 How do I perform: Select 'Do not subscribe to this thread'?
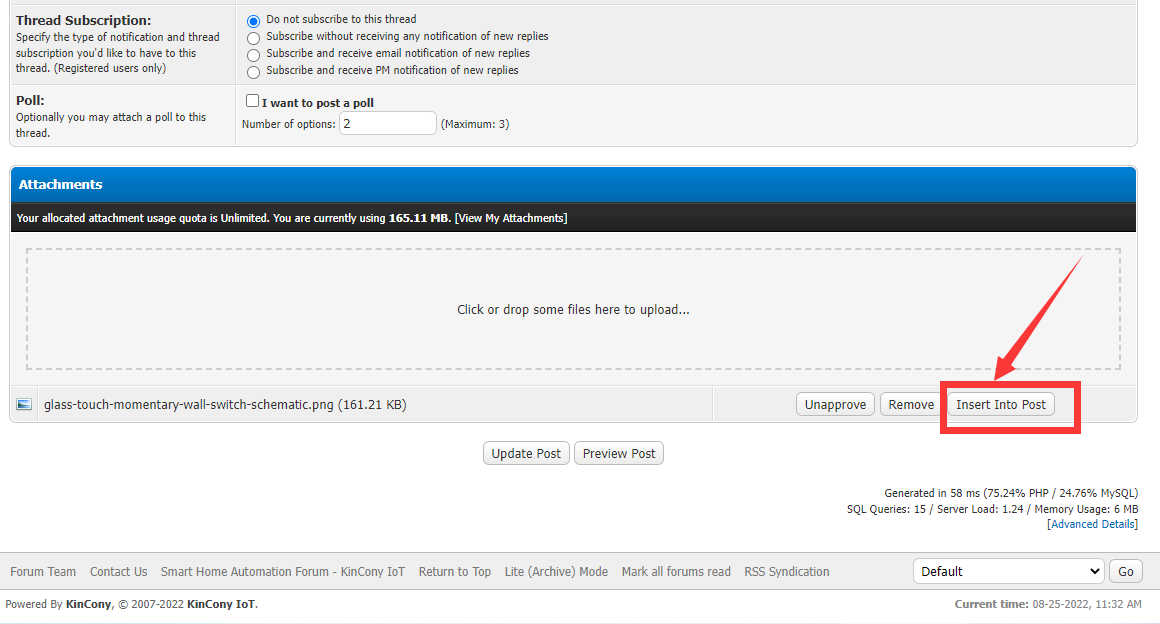(x=253, y=21)
